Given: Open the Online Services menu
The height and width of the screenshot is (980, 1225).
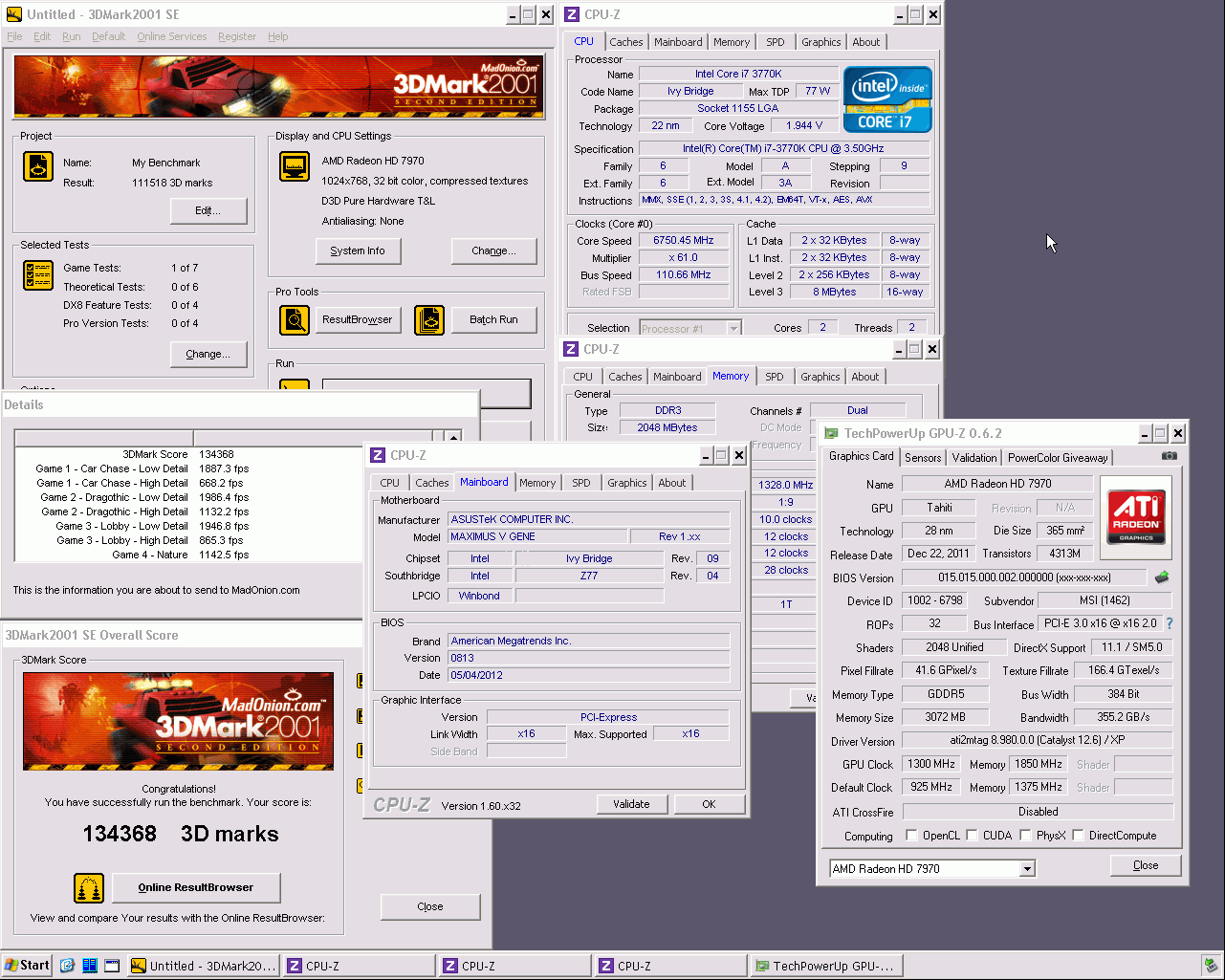Looking at the screenshot, I should tap(171, 36).
